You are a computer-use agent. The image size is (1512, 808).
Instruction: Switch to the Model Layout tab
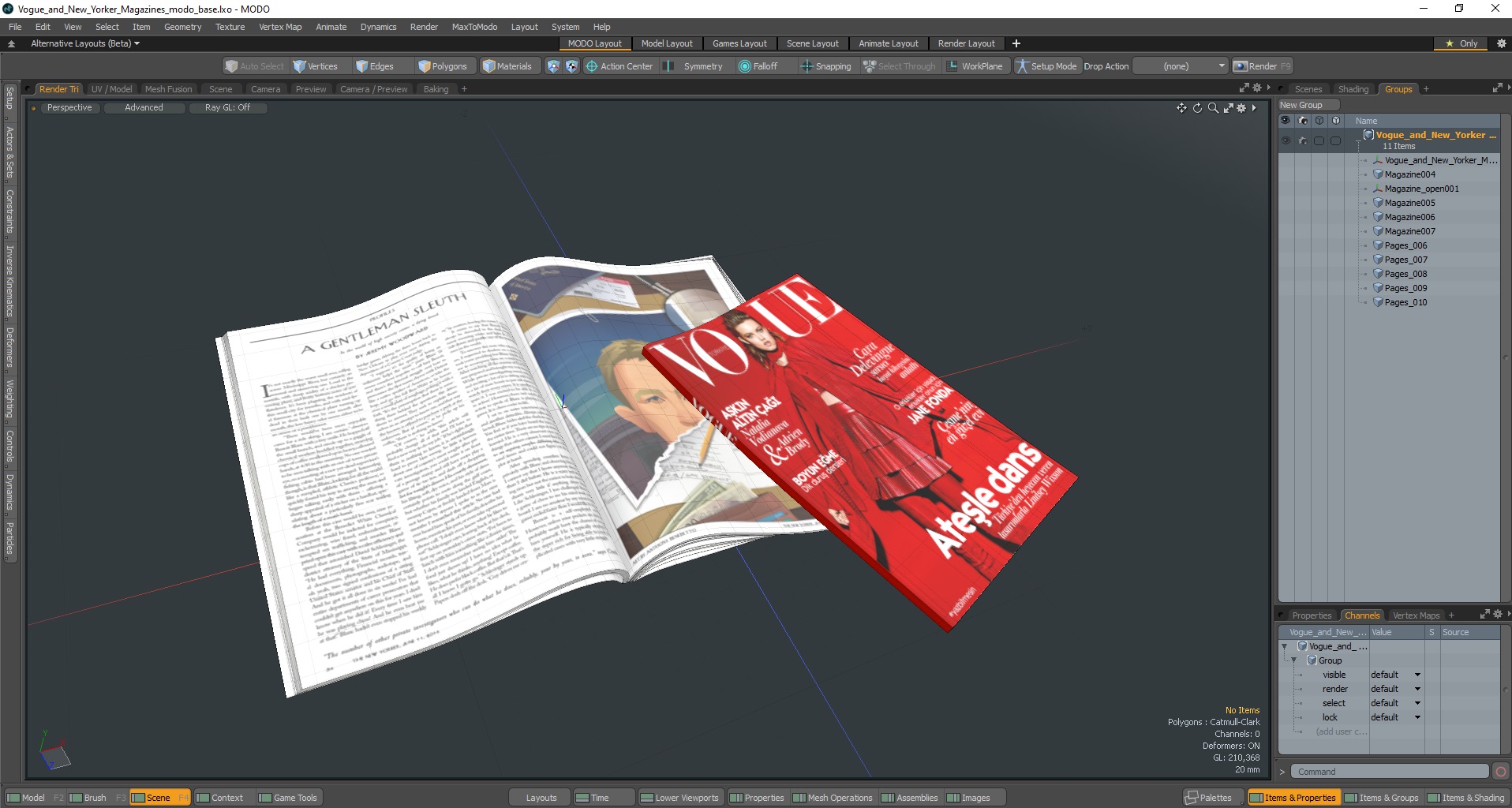pos(667,43)
